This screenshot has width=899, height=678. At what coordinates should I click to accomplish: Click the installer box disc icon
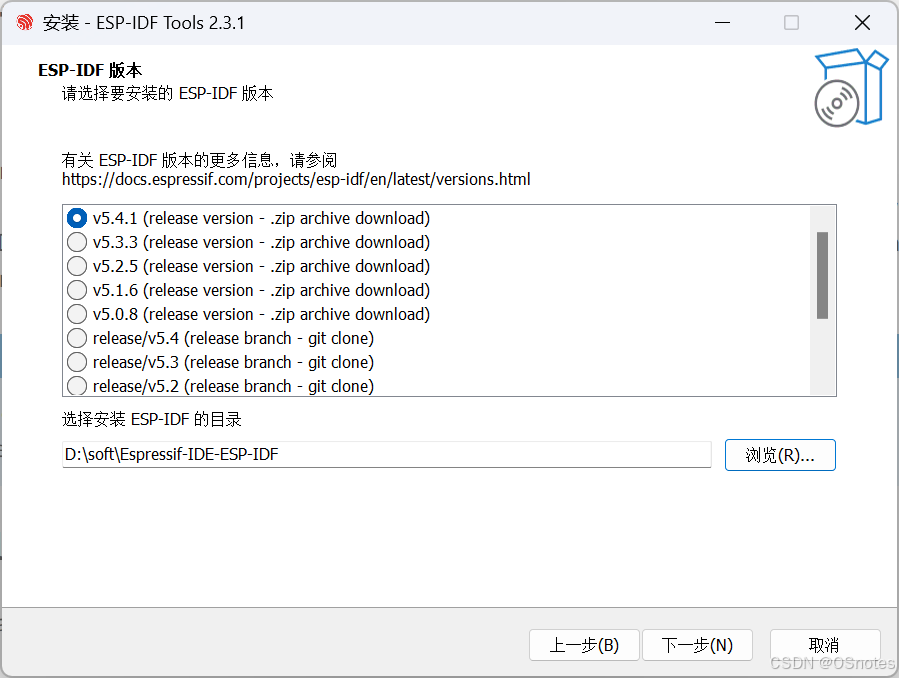[851, 88]
